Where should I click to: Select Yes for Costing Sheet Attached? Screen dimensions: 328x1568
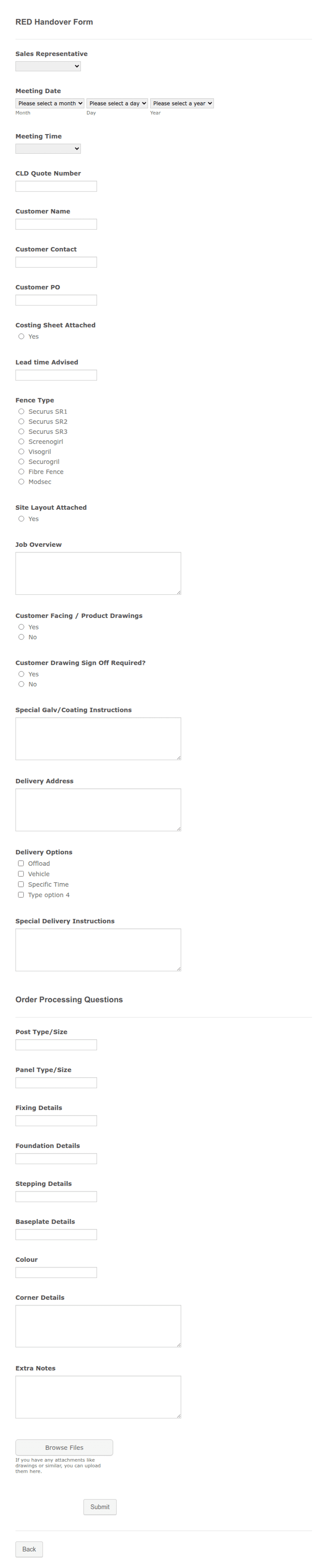pyautogui.click(x=21, y=337)
